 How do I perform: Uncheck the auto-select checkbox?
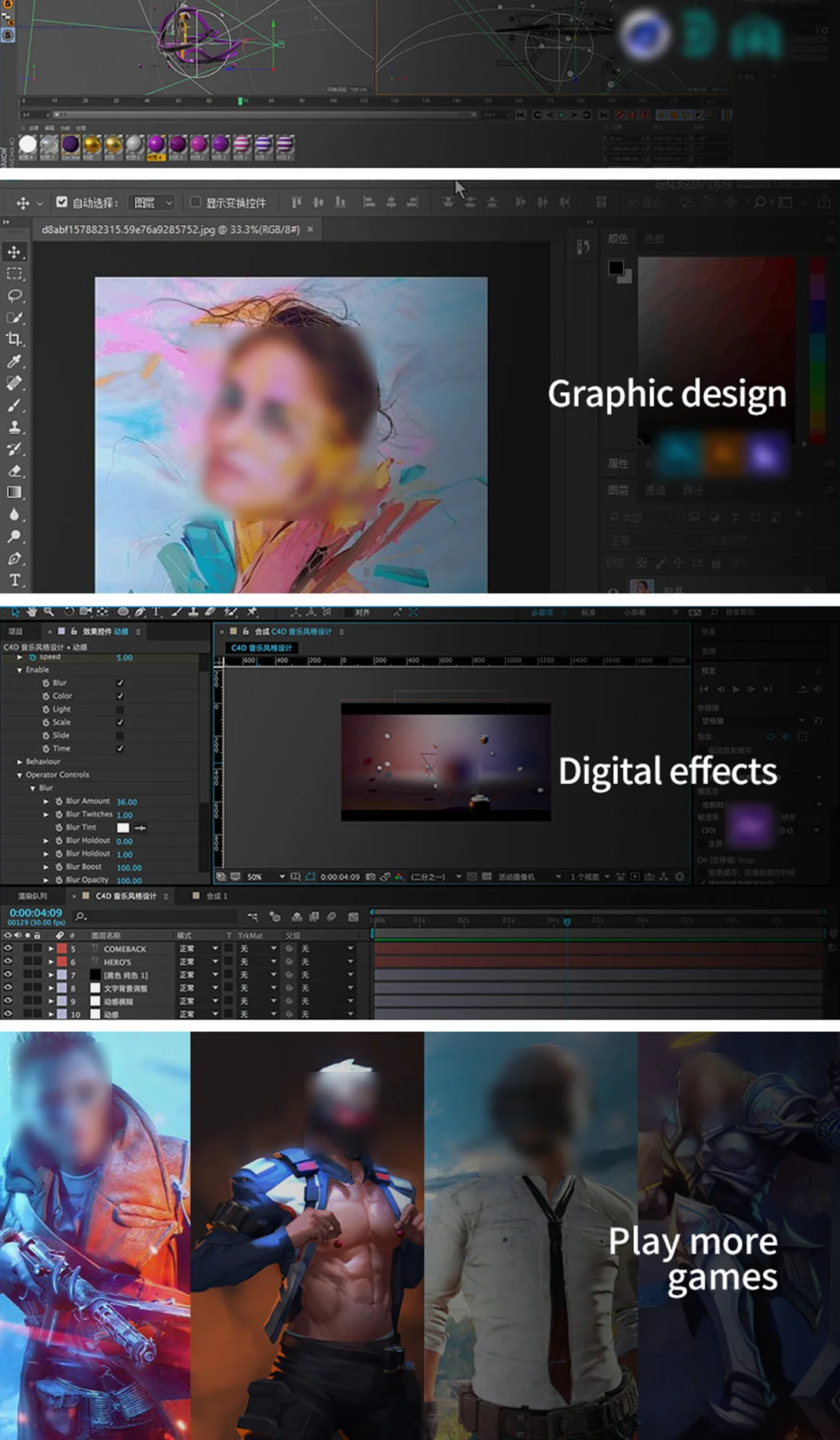click(x=62, y=202)
